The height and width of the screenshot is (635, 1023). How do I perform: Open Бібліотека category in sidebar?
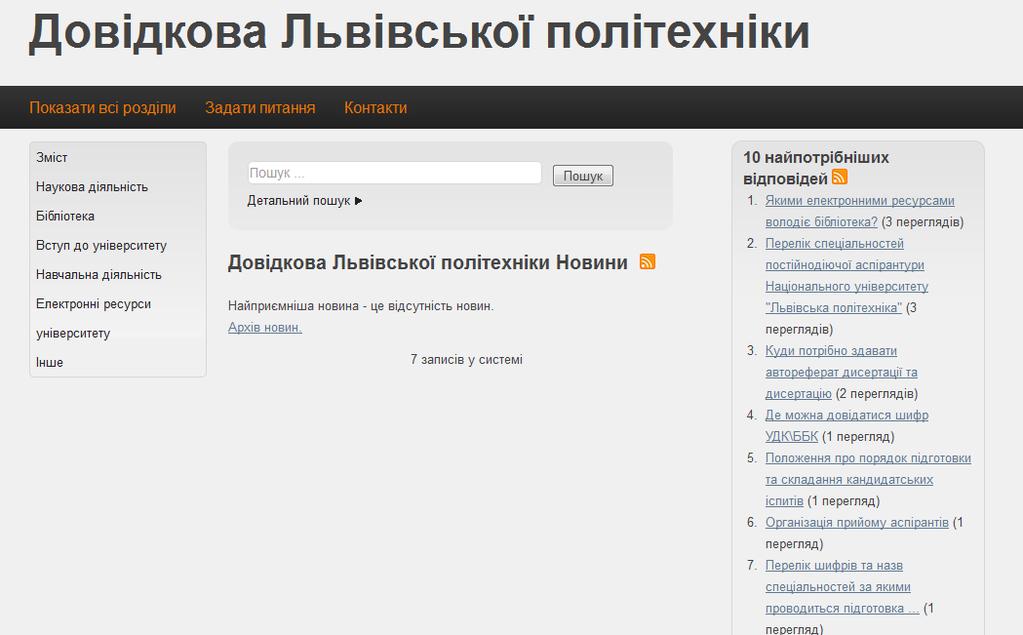coord(65,216)
